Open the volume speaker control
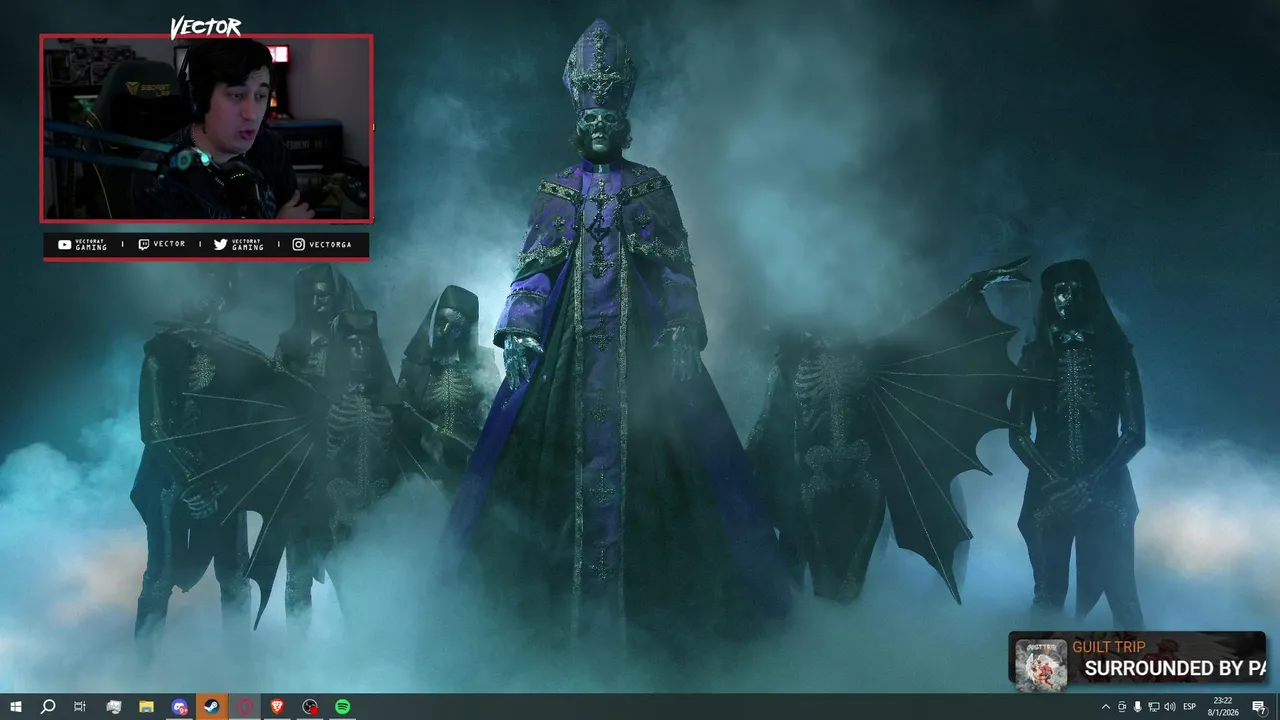 (x=1170, y=707)
